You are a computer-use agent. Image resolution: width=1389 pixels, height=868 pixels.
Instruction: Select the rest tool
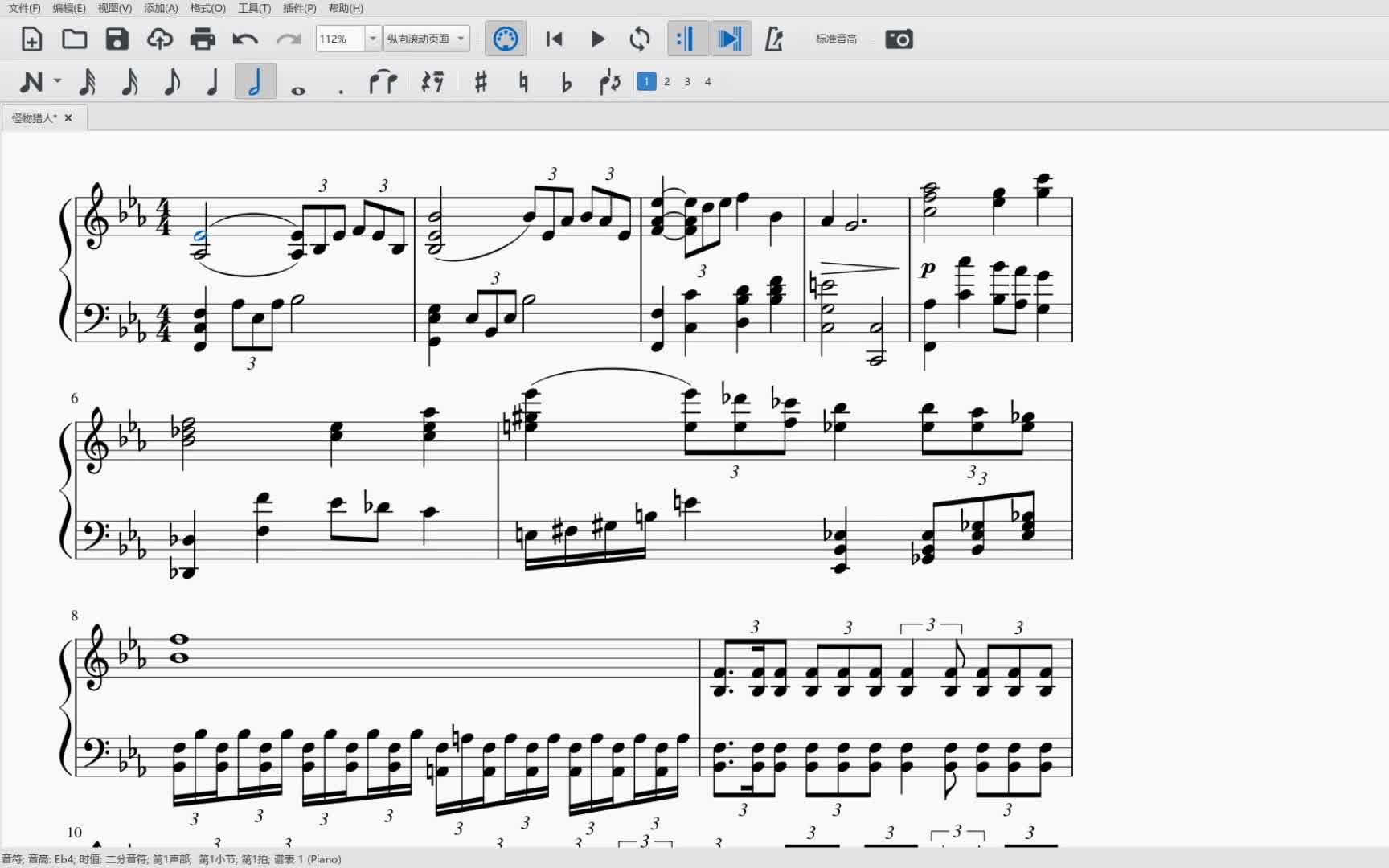[x=432, y=81]
